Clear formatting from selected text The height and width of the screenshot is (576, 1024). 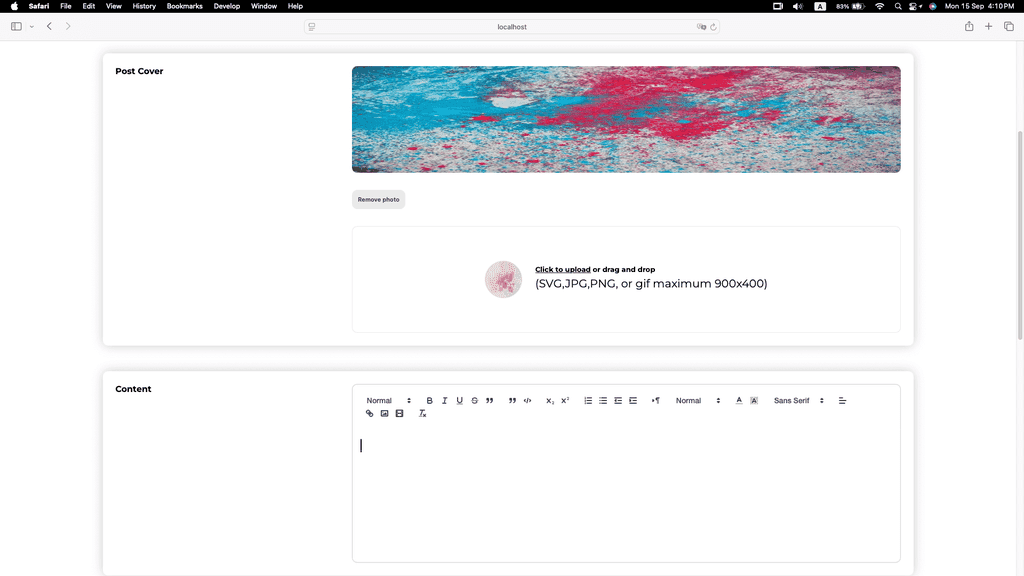pyautogui.click(x=422, y=413)
